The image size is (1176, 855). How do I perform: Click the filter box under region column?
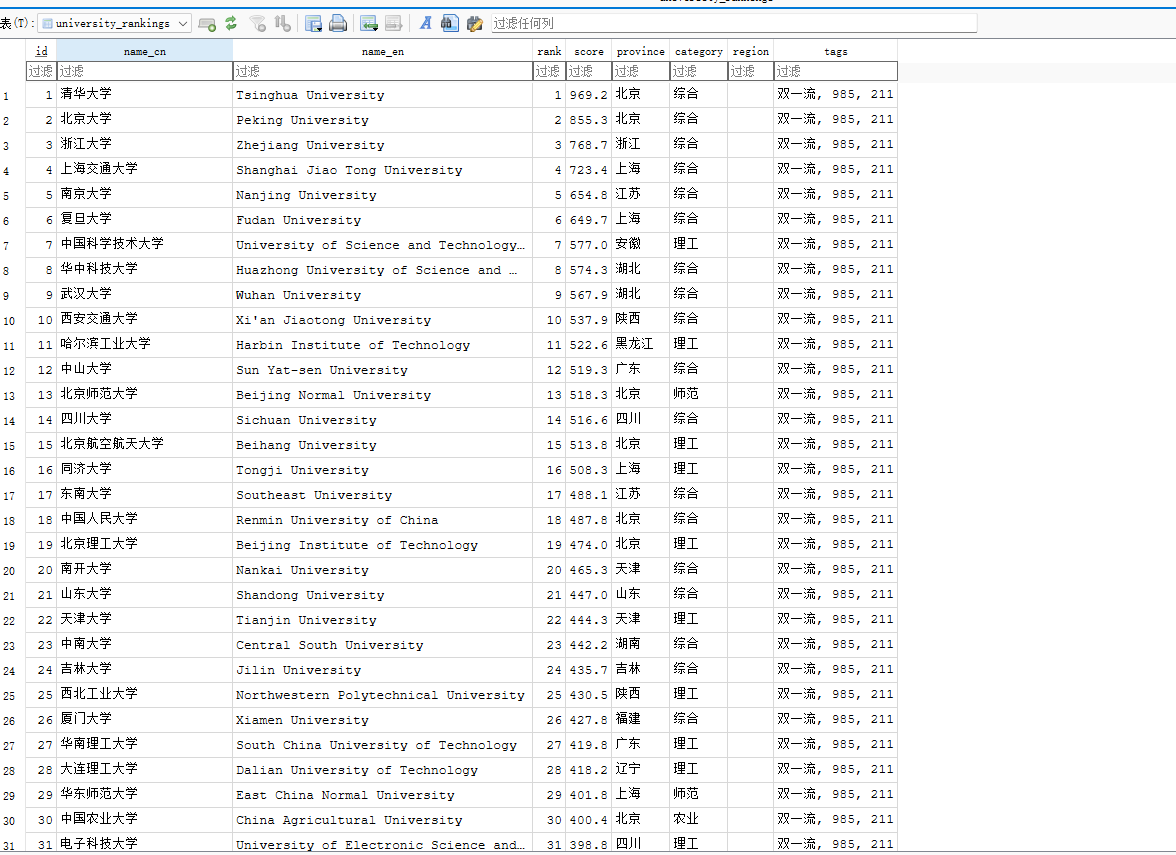[751, 71]
